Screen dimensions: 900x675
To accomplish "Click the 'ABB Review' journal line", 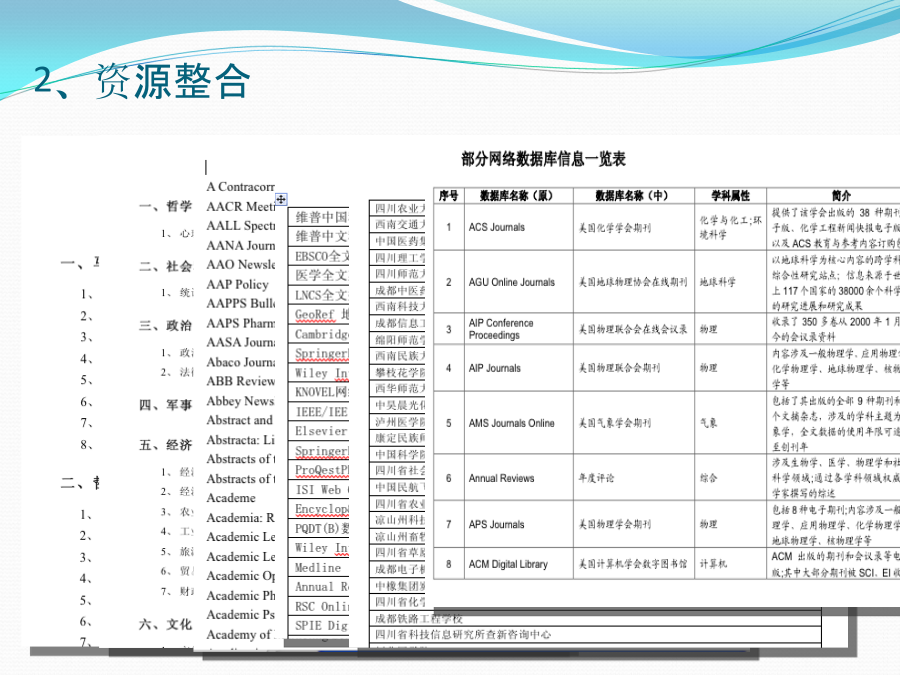I will [240, 381].
